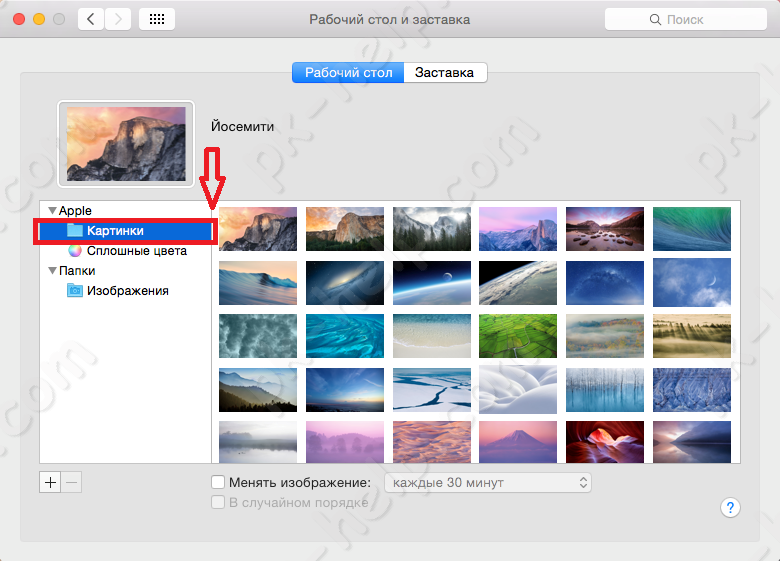The width and height of the screenshot is (780, 561).
Task: Remove folder with the minus button
Action: [71, 482]
